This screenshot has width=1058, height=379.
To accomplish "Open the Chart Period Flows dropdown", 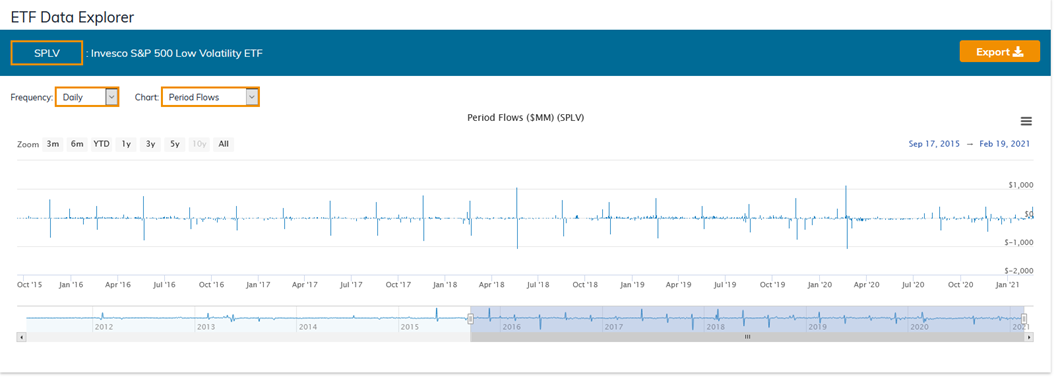I will coord(210,97).
